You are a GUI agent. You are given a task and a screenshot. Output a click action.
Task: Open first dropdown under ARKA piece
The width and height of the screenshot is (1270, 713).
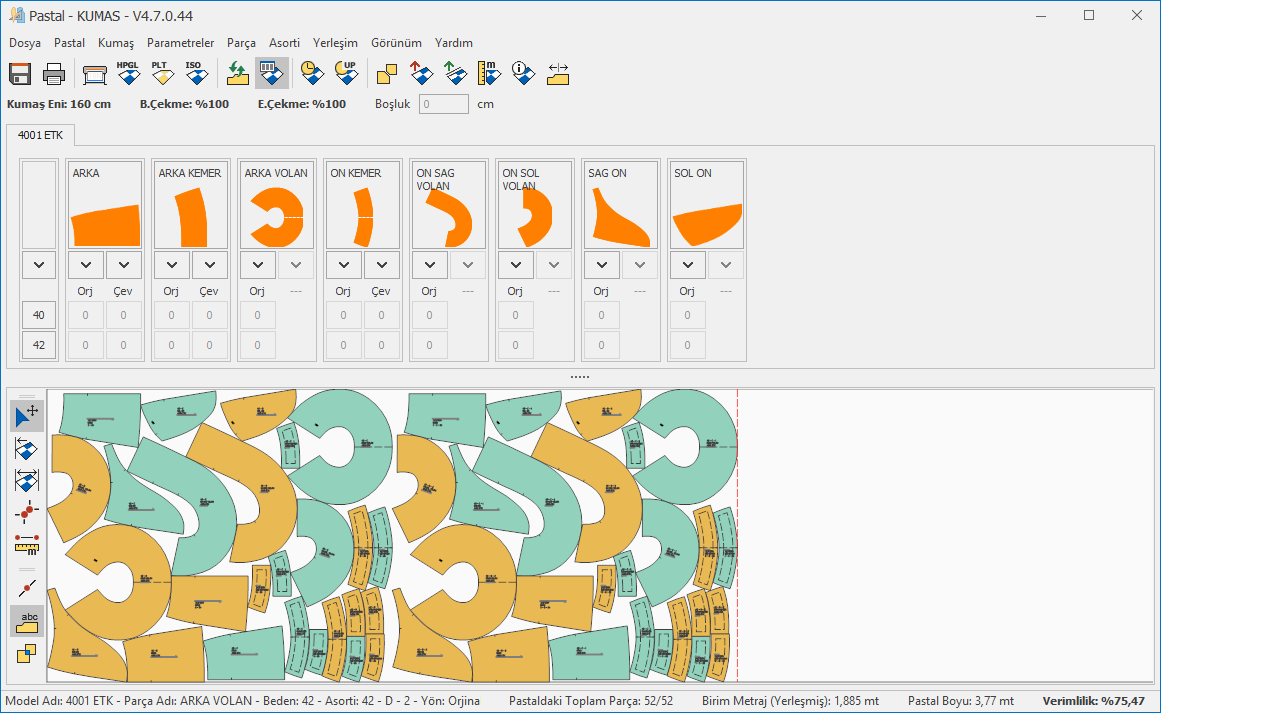[x=86, y=265]
